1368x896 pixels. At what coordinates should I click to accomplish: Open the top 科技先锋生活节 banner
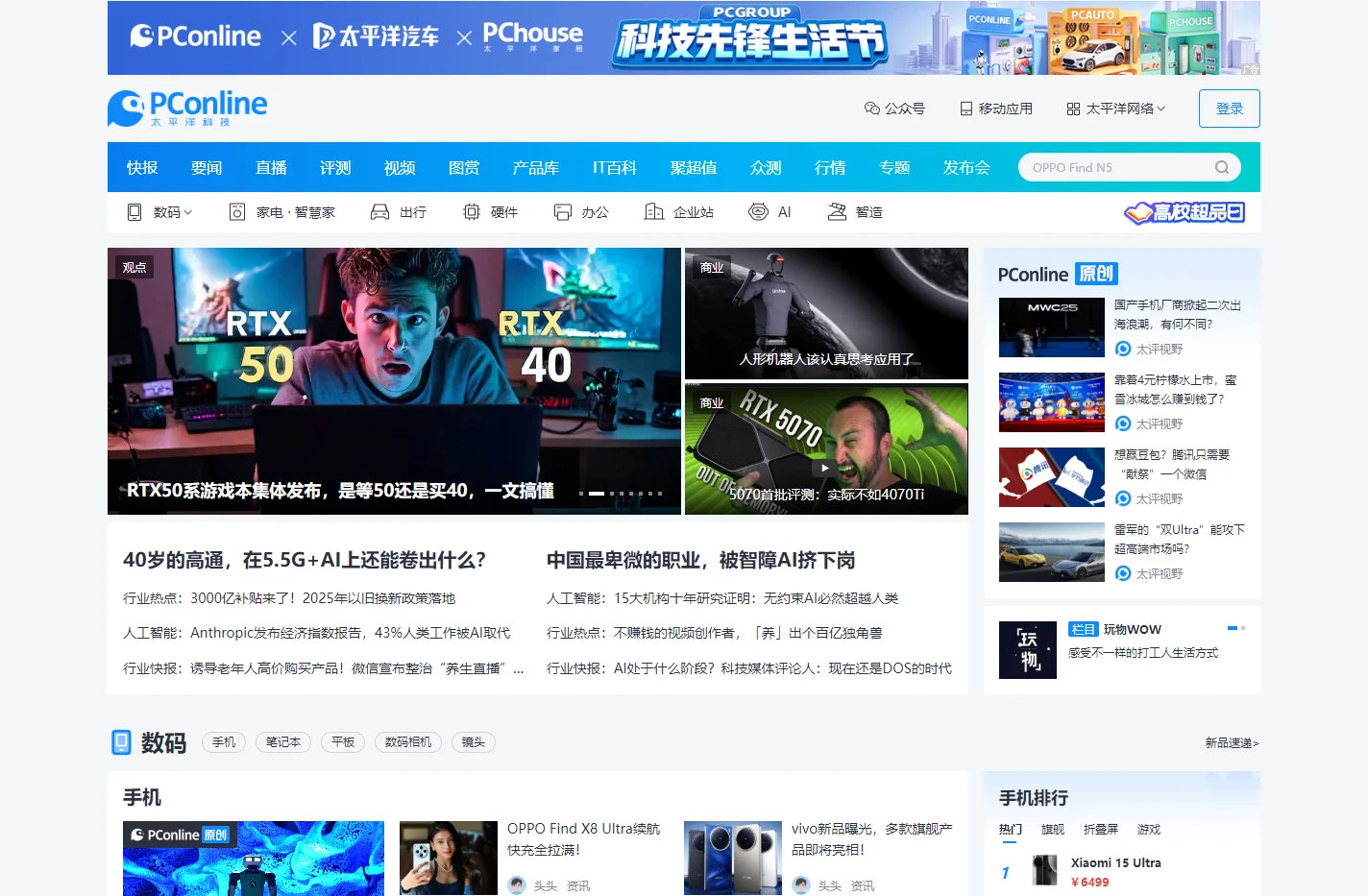coord(684,37)
